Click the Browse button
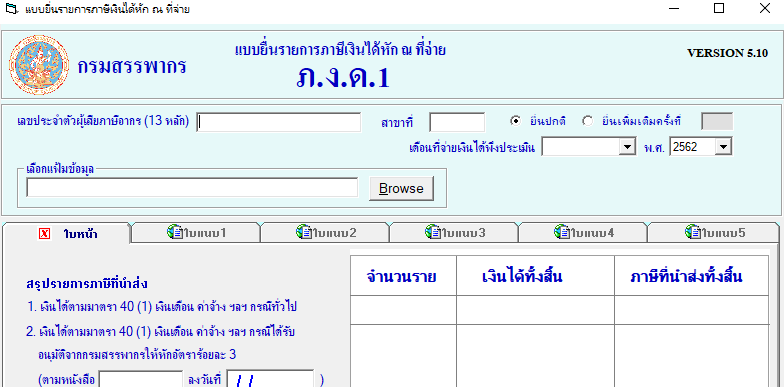784x387 pixels. click(401, 188)
